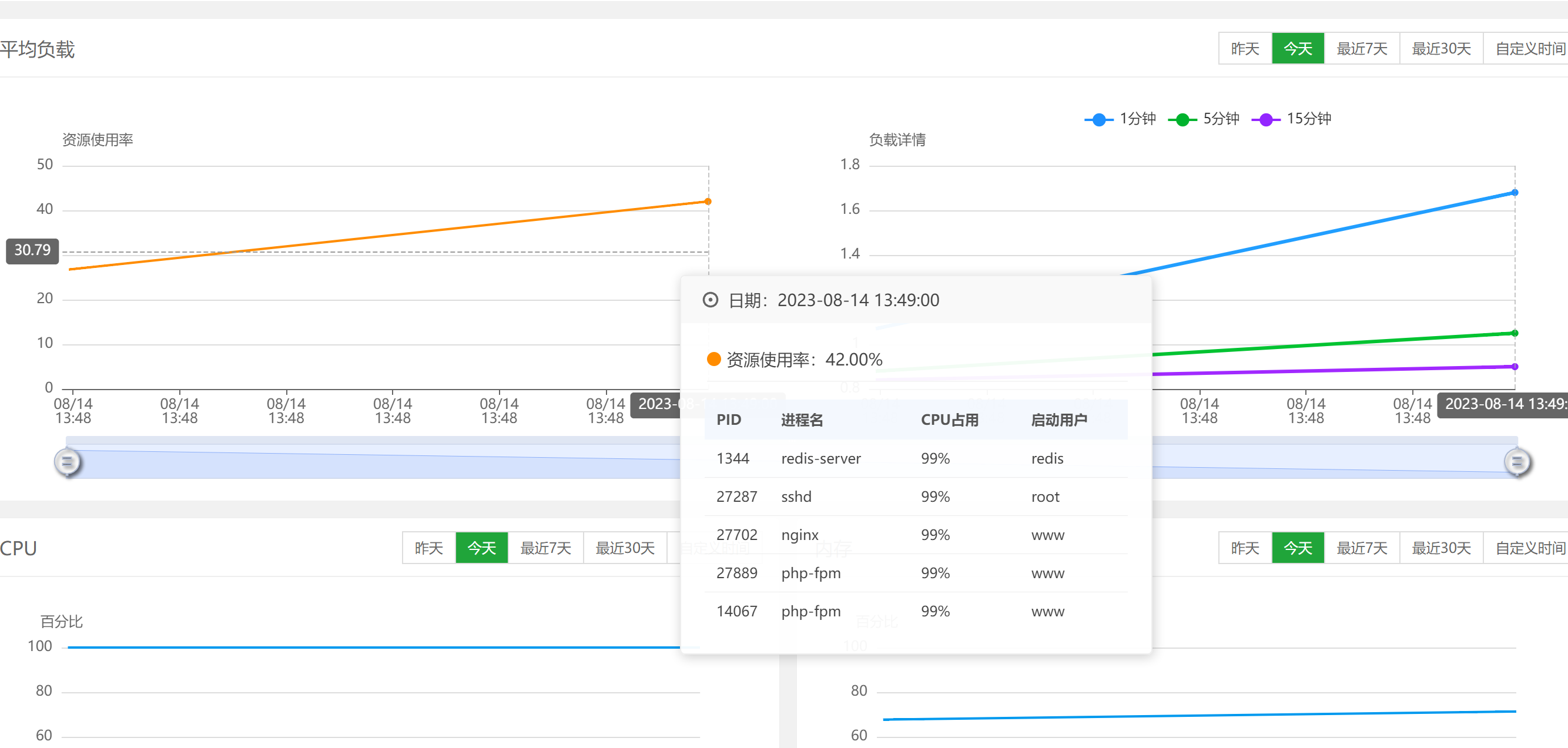
Task: Click the orange dot beside 资源使用率 42.00%
Action: pos(714,359)
